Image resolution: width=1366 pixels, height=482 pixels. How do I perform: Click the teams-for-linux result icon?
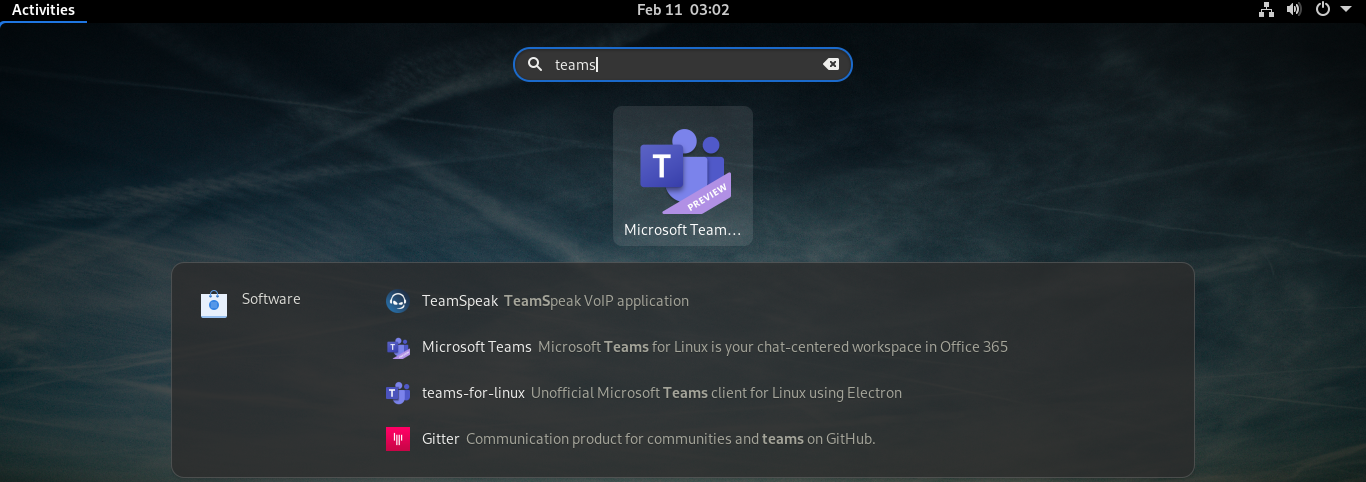[x=398, y=393]
